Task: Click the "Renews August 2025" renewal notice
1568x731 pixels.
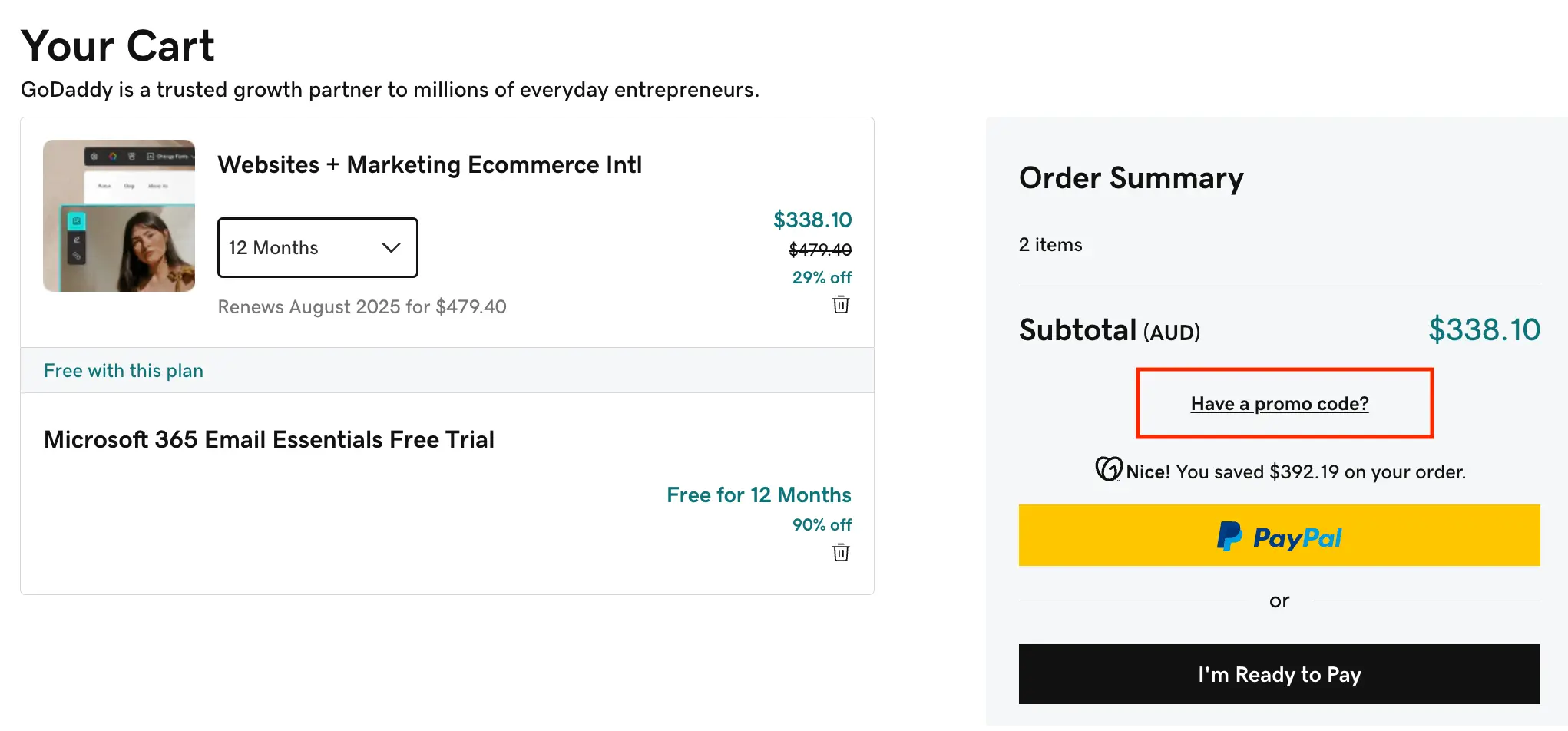Action: coord(362,307)
